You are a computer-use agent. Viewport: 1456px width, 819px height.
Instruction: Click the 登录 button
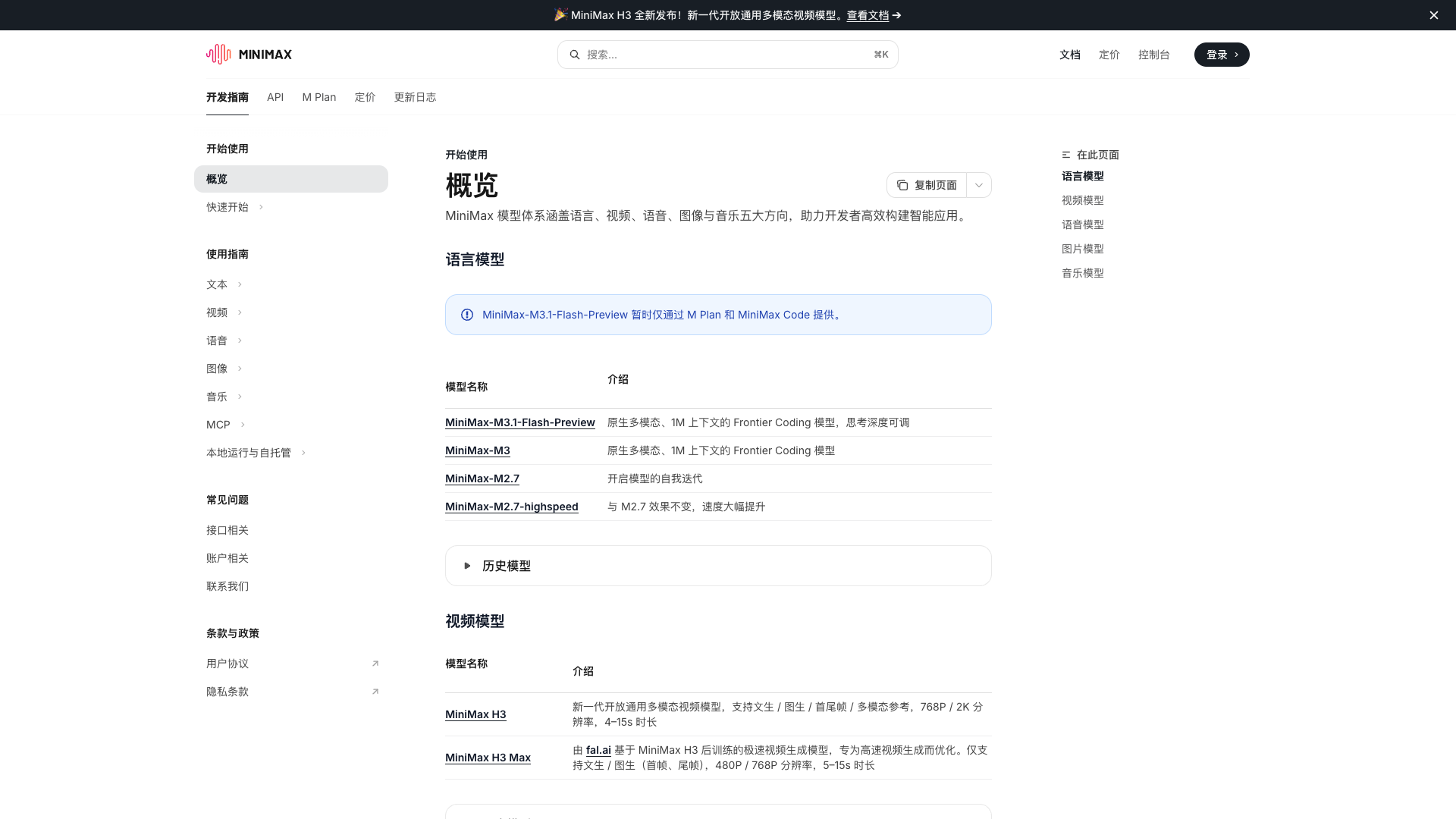[1222, 55]
